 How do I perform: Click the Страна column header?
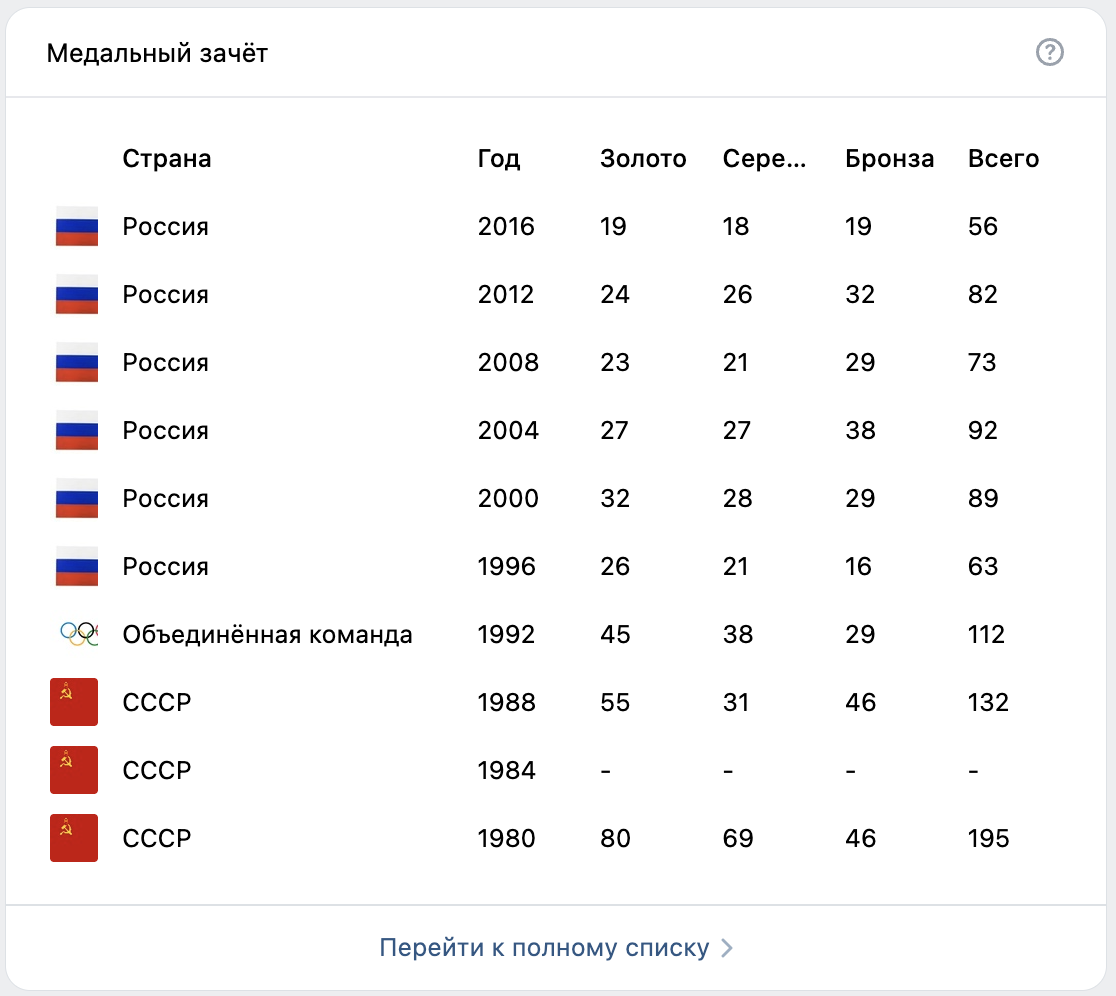click(x=167, y=159)
